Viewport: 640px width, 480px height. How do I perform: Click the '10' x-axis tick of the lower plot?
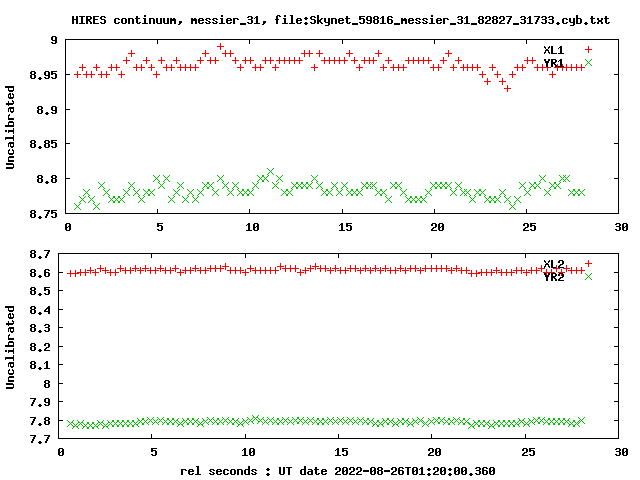[248, 452]
